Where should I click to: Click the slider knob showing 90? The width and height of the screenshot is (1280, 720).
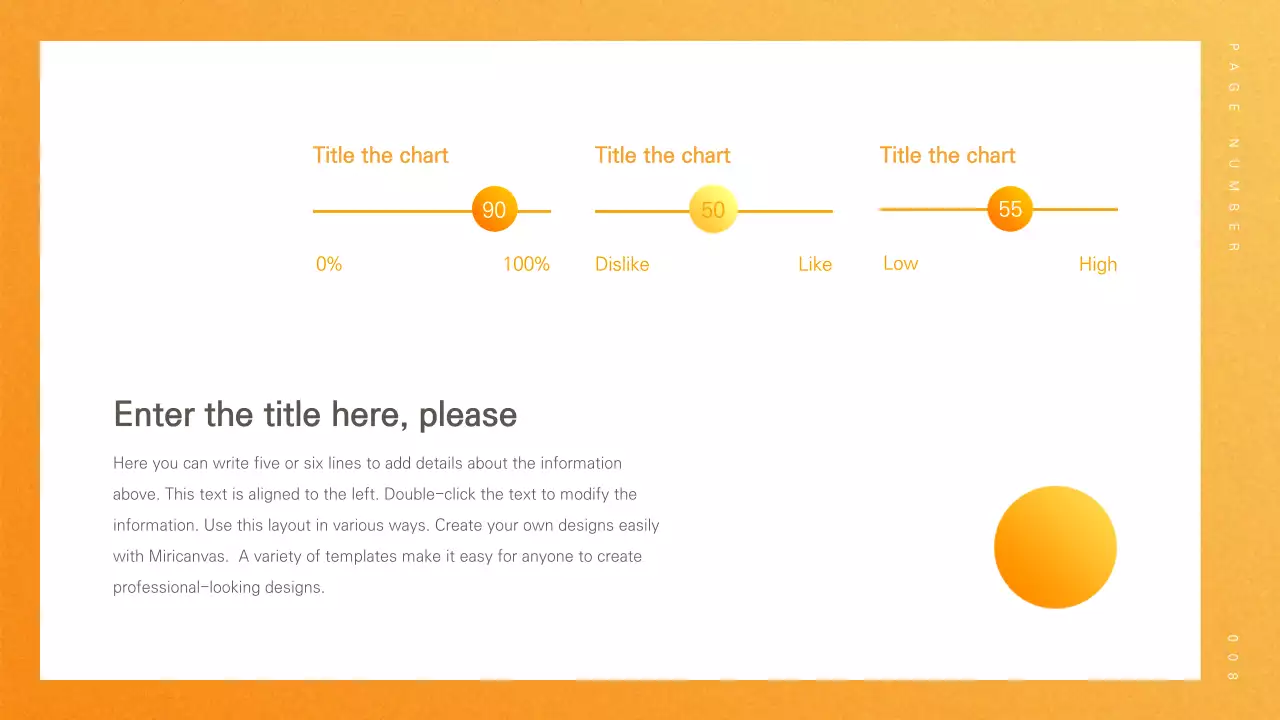(494, 210)
